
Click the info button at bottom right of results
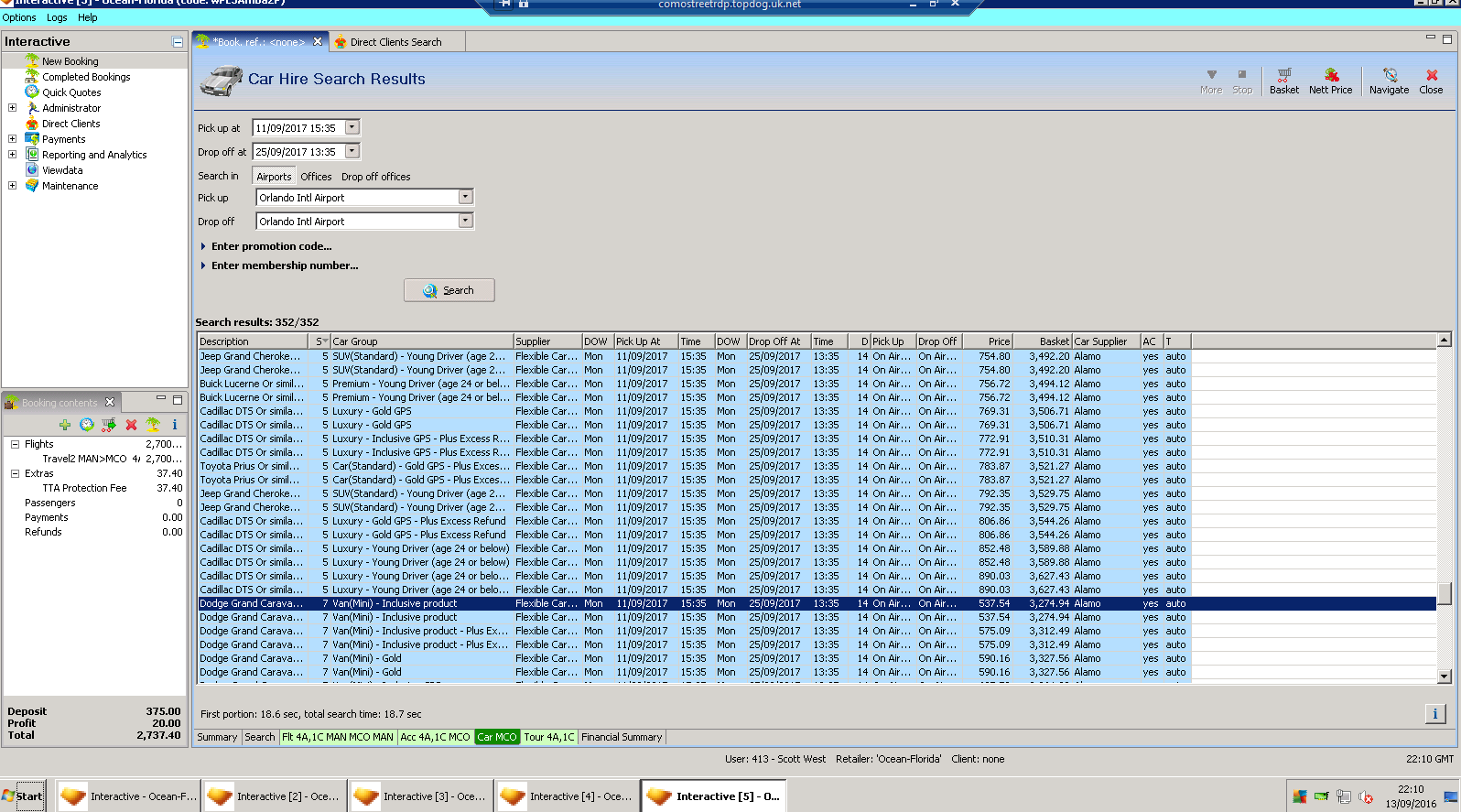(x=1434, y=714)
